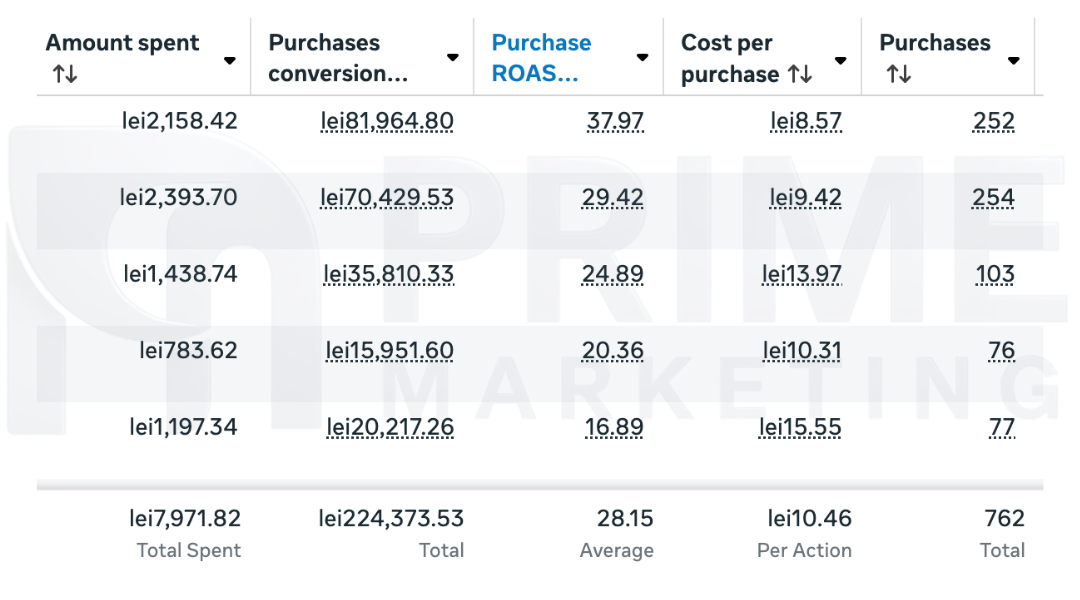
Task: Click the sort arrows beside Cost per purchase
Action: pyautogui.click(x=800, y=75)
